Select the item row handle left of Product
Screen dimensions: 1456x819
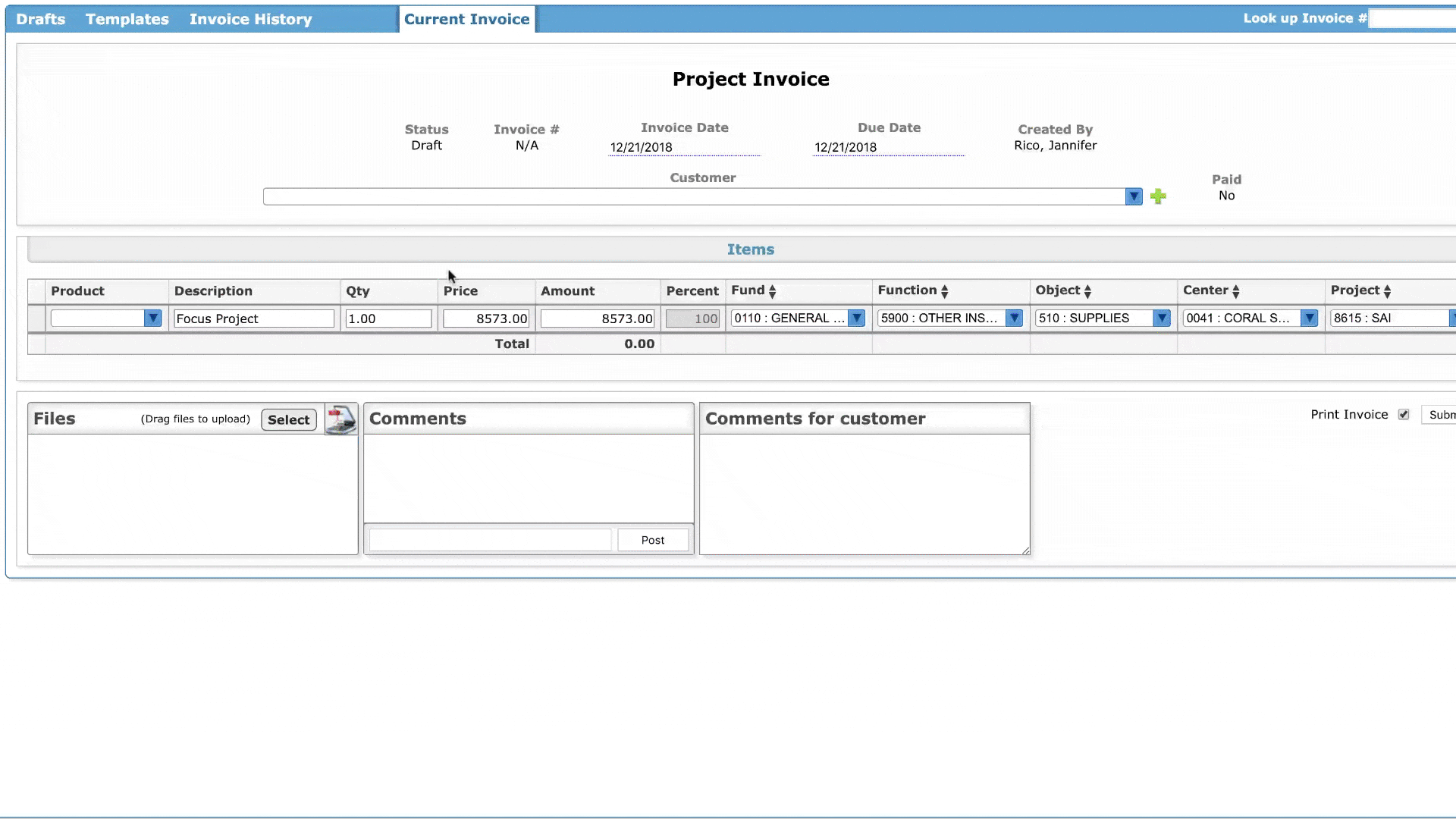[36, 318]
